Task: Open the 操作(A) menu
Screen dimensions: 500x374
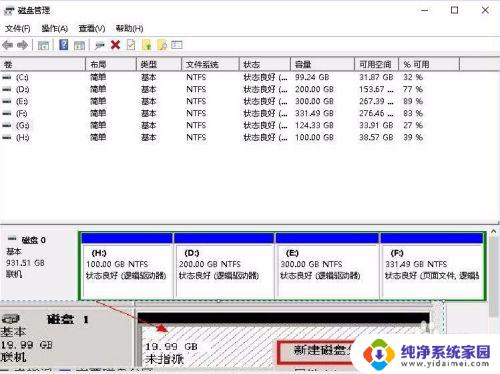Action: click(x=55, y=29)
